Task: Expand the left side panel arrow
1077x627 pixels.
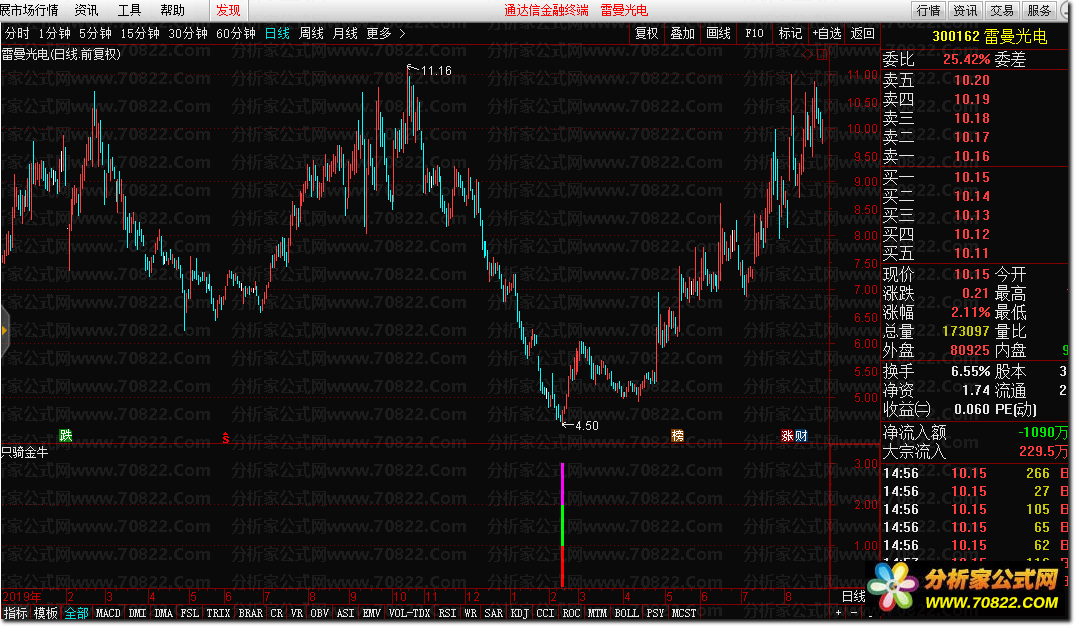Action: click(4, 331)
